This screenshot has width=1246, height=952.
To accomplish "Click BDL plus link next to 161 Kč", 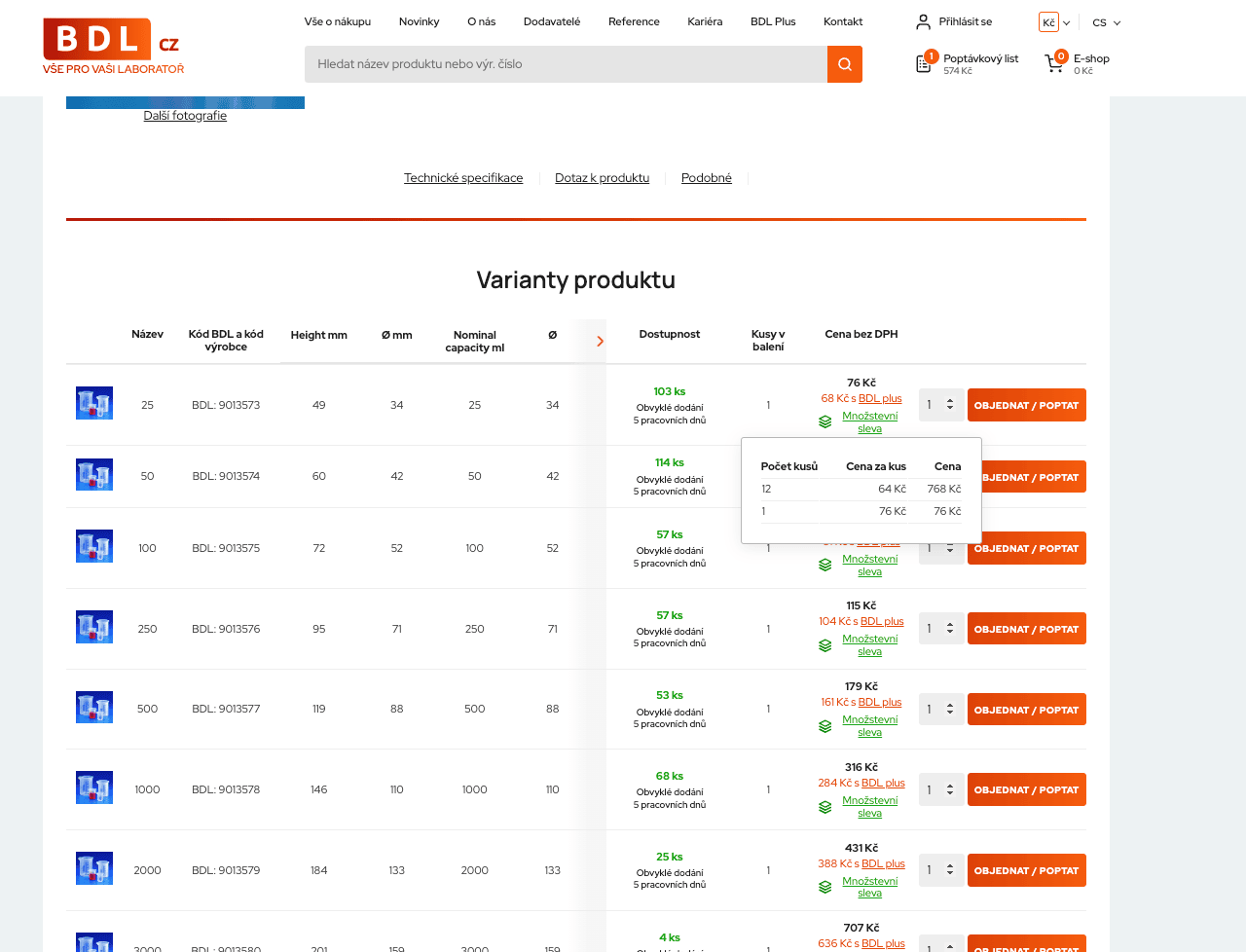I will pos(880,703).
